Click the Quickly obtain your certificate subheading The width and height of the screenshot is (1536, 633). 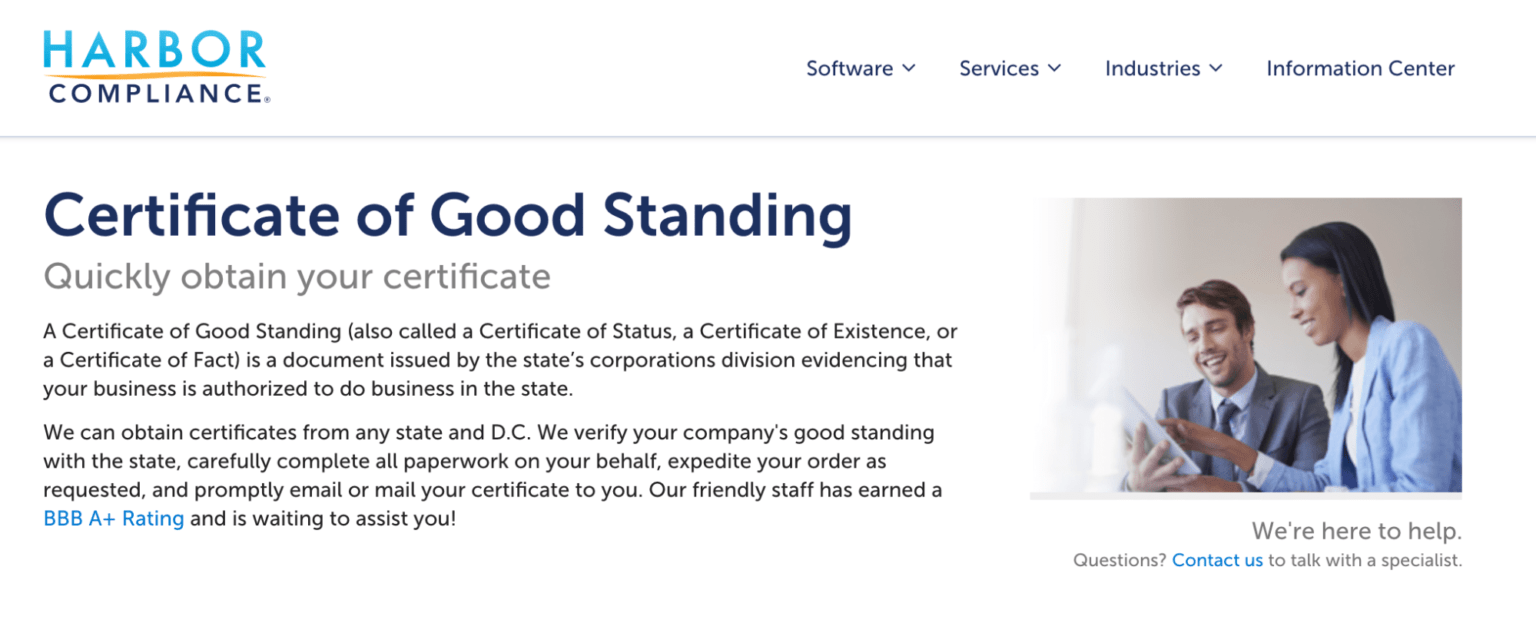297,277
